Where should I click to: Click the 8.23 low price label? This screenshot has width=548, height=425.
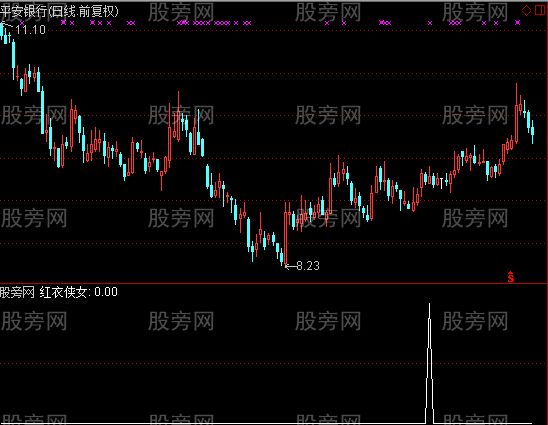tap(308, 266)
